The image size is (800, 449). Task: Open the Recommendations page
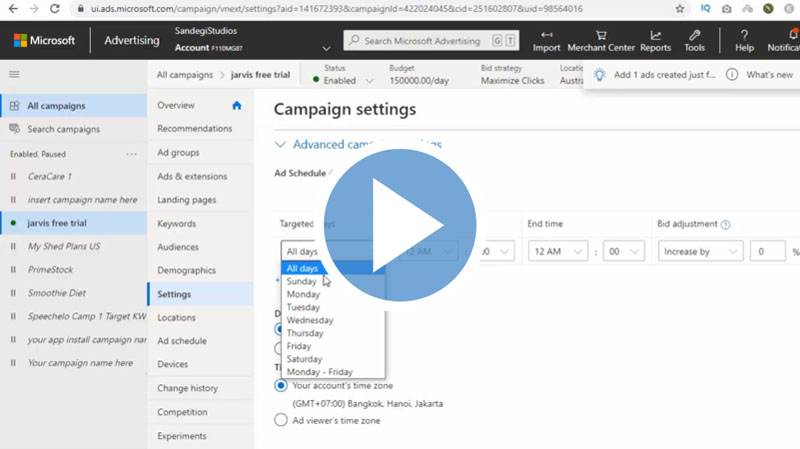point(194,129)
